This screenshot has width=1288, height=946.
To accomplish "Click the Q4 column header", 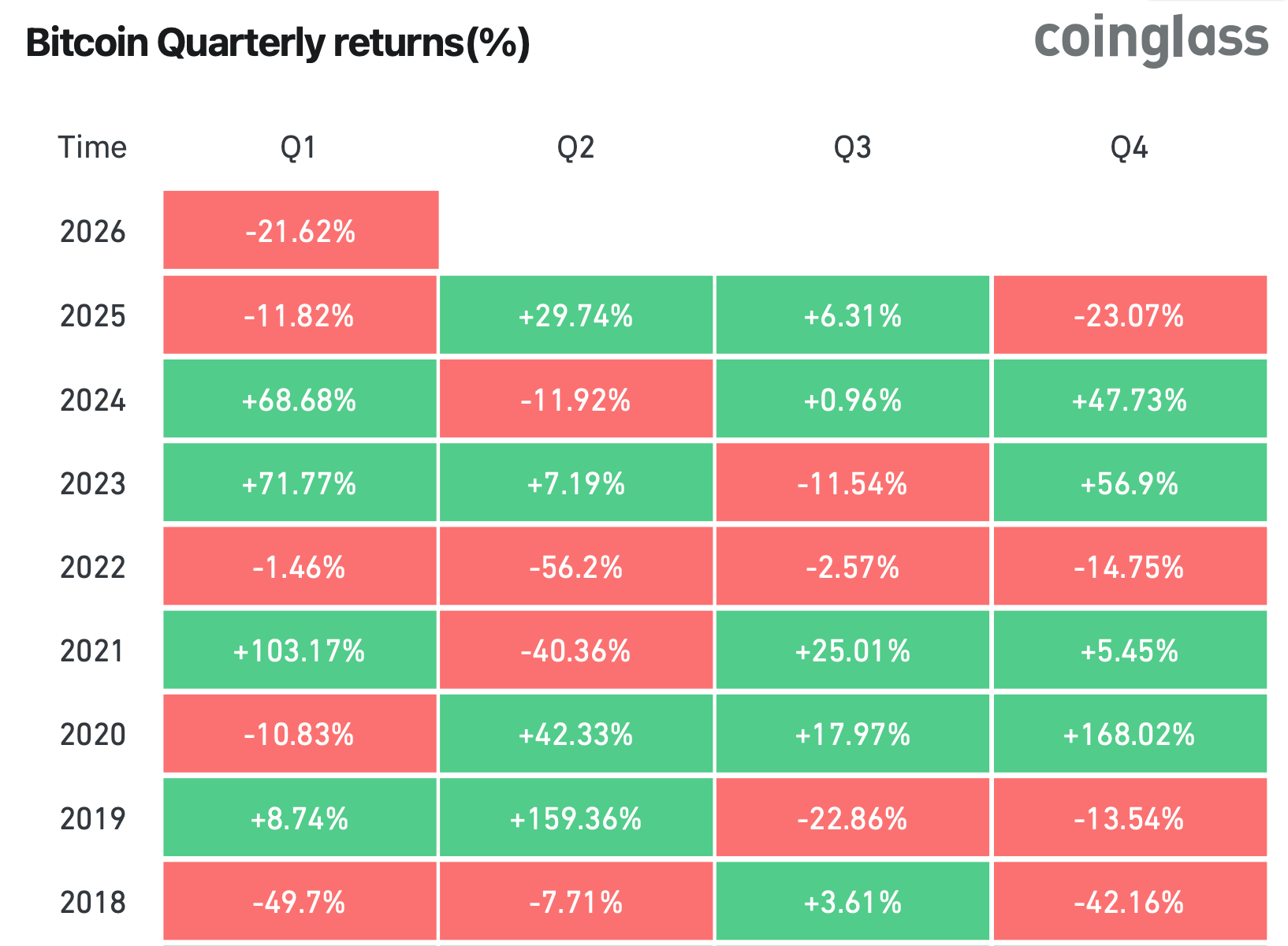I will click(1129, 147).
